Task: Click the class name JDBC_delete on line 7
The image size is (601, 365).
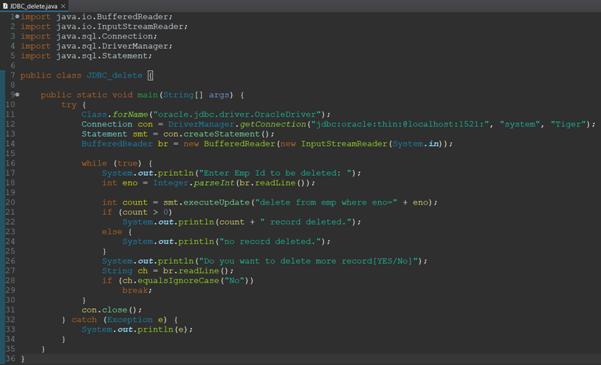Action: click(115, 75)
